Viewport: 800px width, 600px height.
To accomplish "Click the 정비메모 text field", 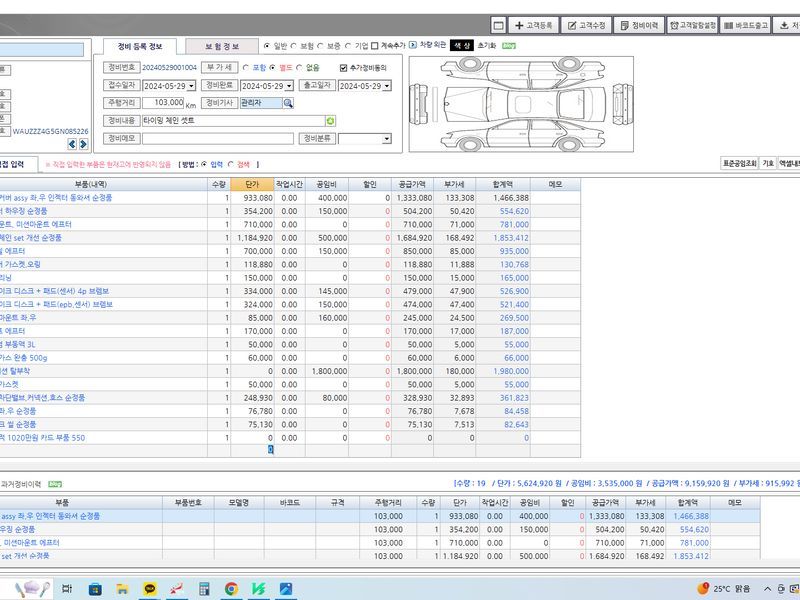I will tap(218, 139).
